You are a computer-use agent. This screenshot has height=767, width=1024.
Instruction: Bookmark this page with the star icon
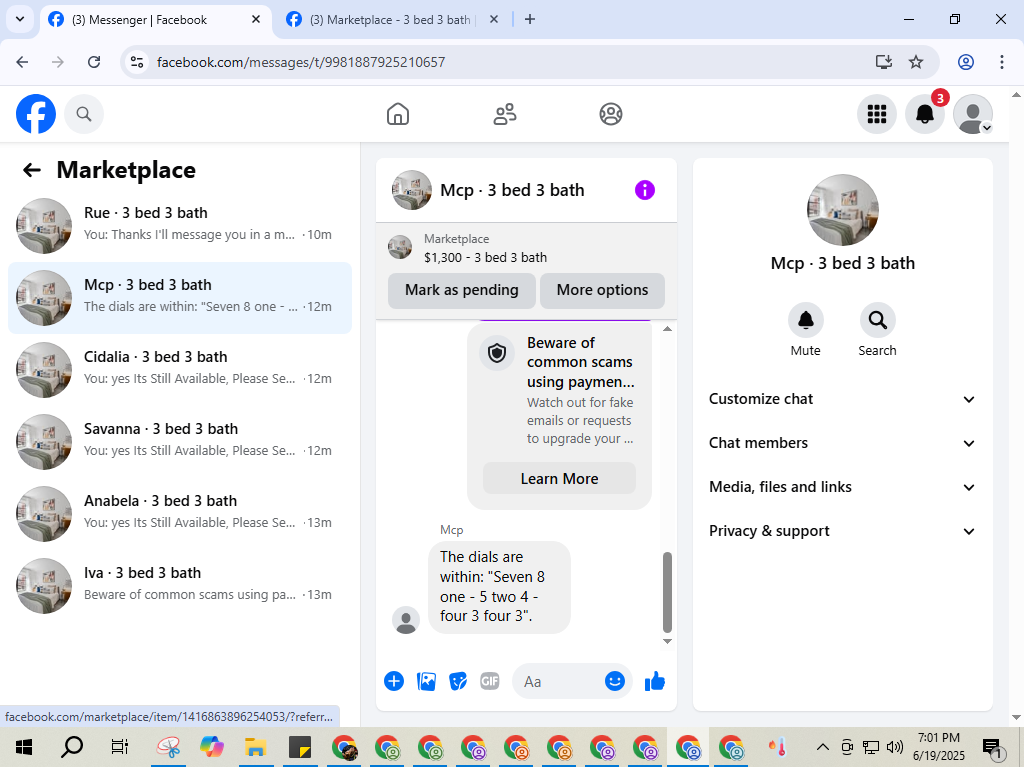click(x=916, y=62)
